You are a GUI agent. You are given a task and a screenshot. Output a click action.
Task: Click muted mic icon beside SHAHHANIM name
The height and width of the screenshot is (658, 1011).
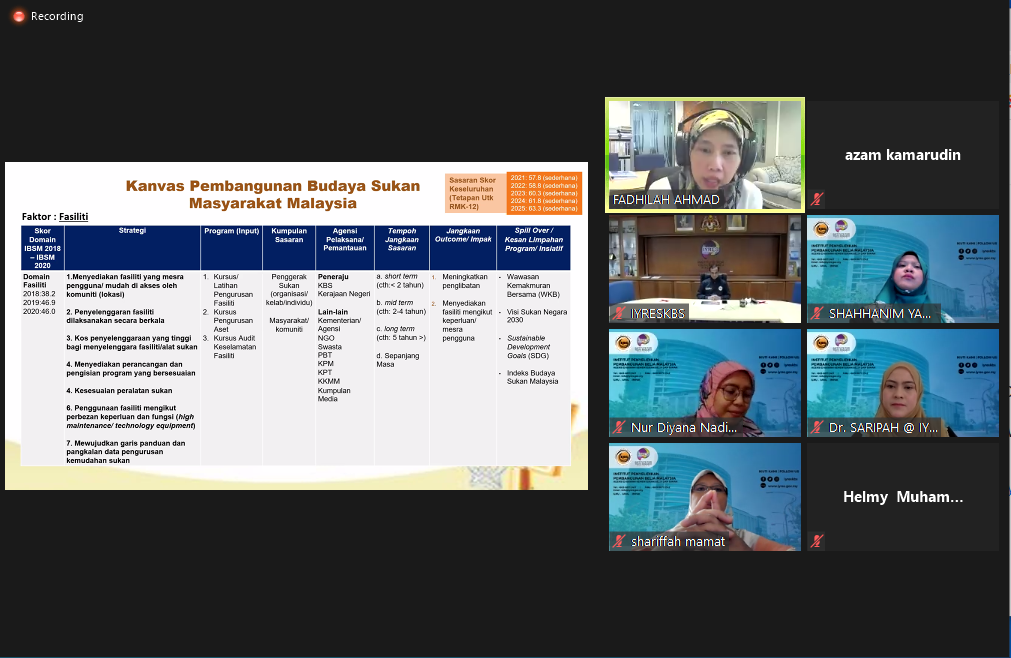tap(818, 313)
